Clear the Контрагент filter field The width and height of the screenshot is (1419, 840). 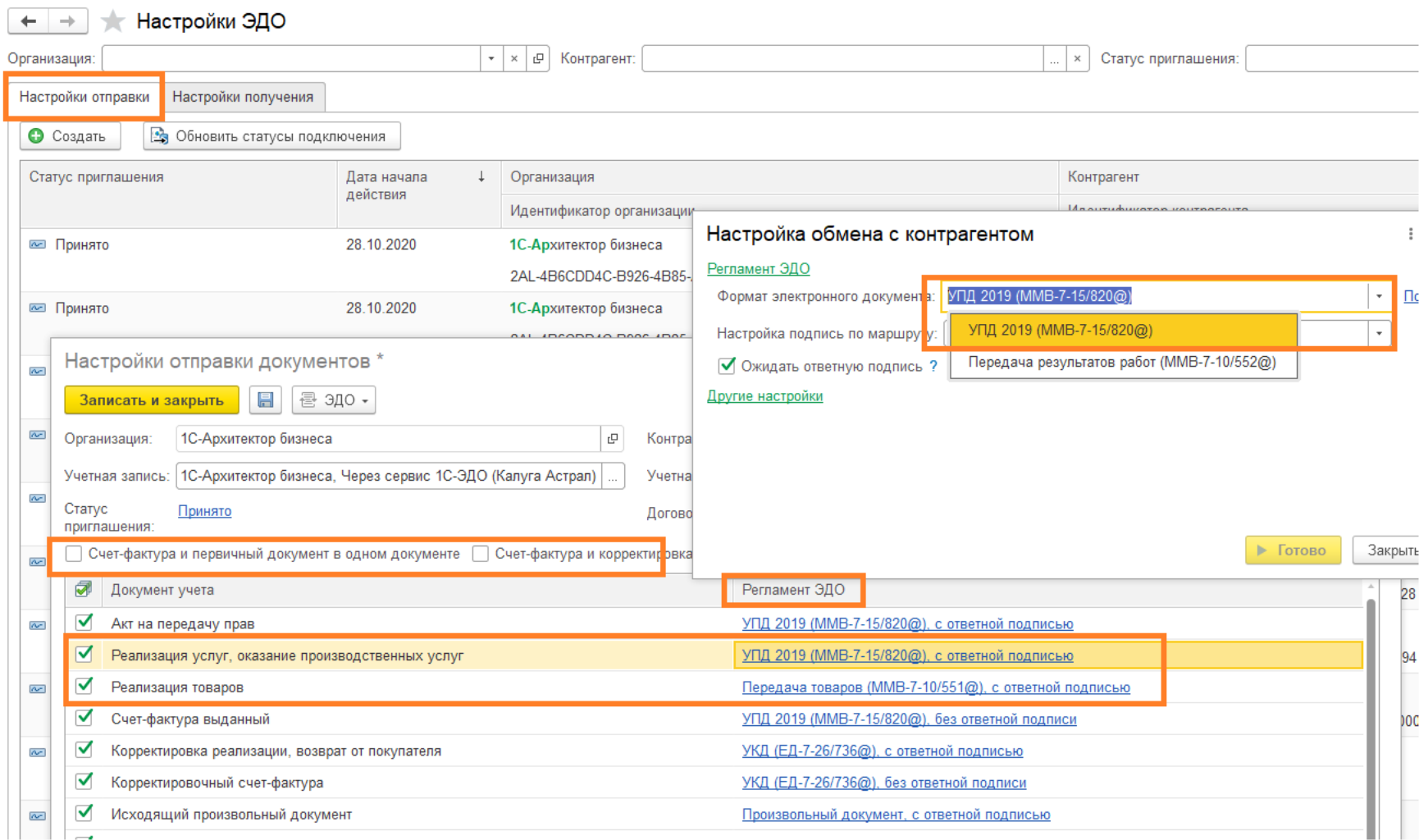(1077, 59)
